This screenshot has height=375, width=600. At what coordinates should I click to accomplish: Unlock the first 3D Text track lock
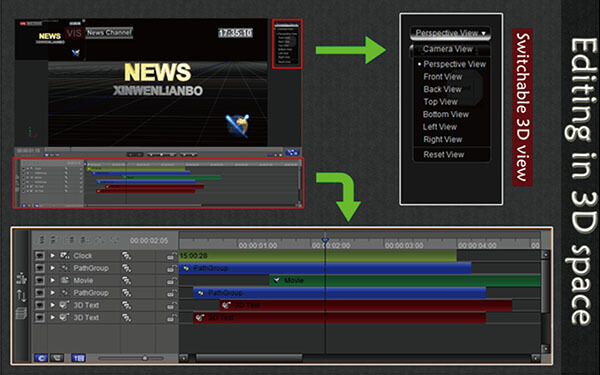pos(172,305)
